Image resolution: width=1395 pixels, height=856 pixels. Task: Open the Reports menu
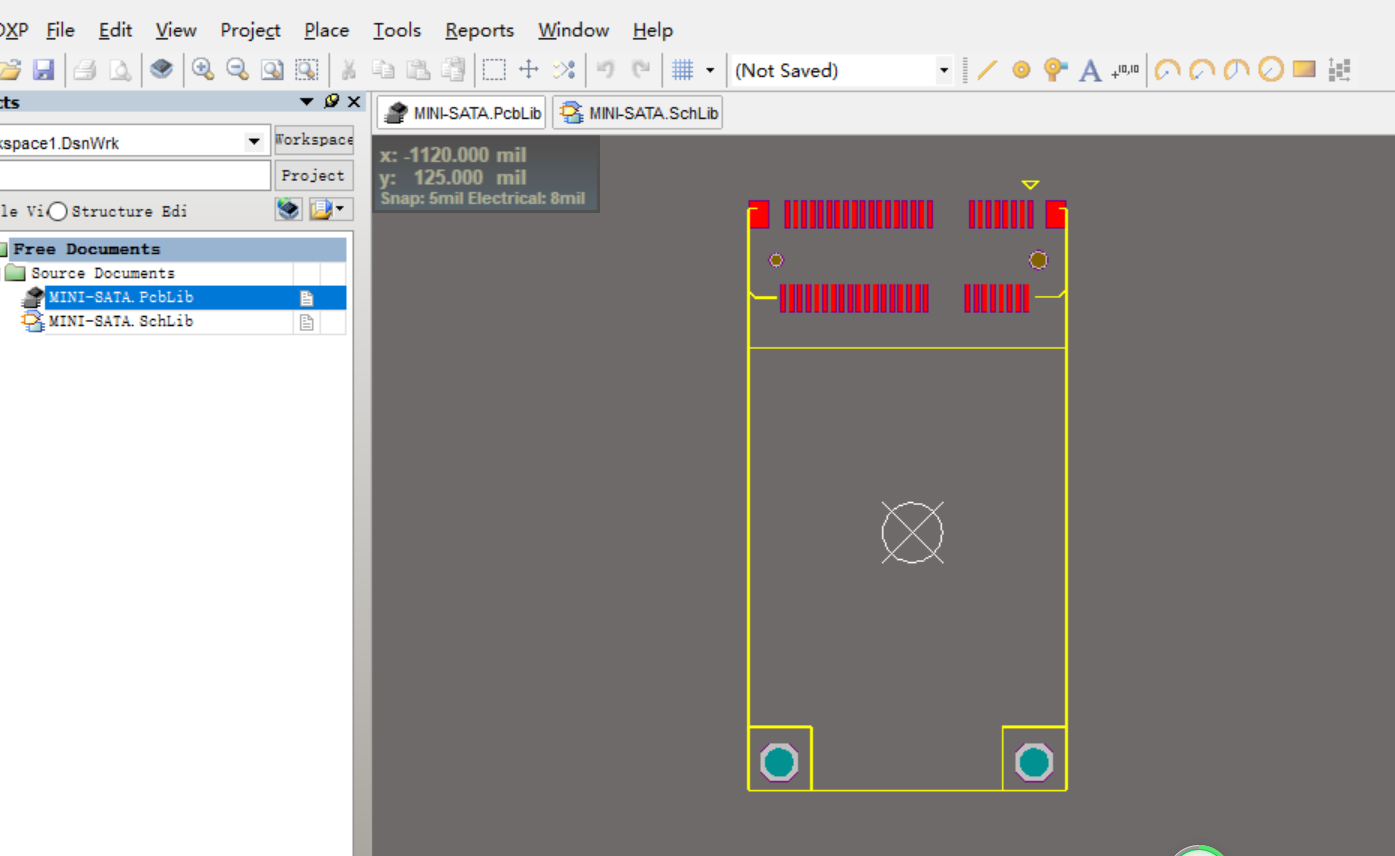pos(479,30)
